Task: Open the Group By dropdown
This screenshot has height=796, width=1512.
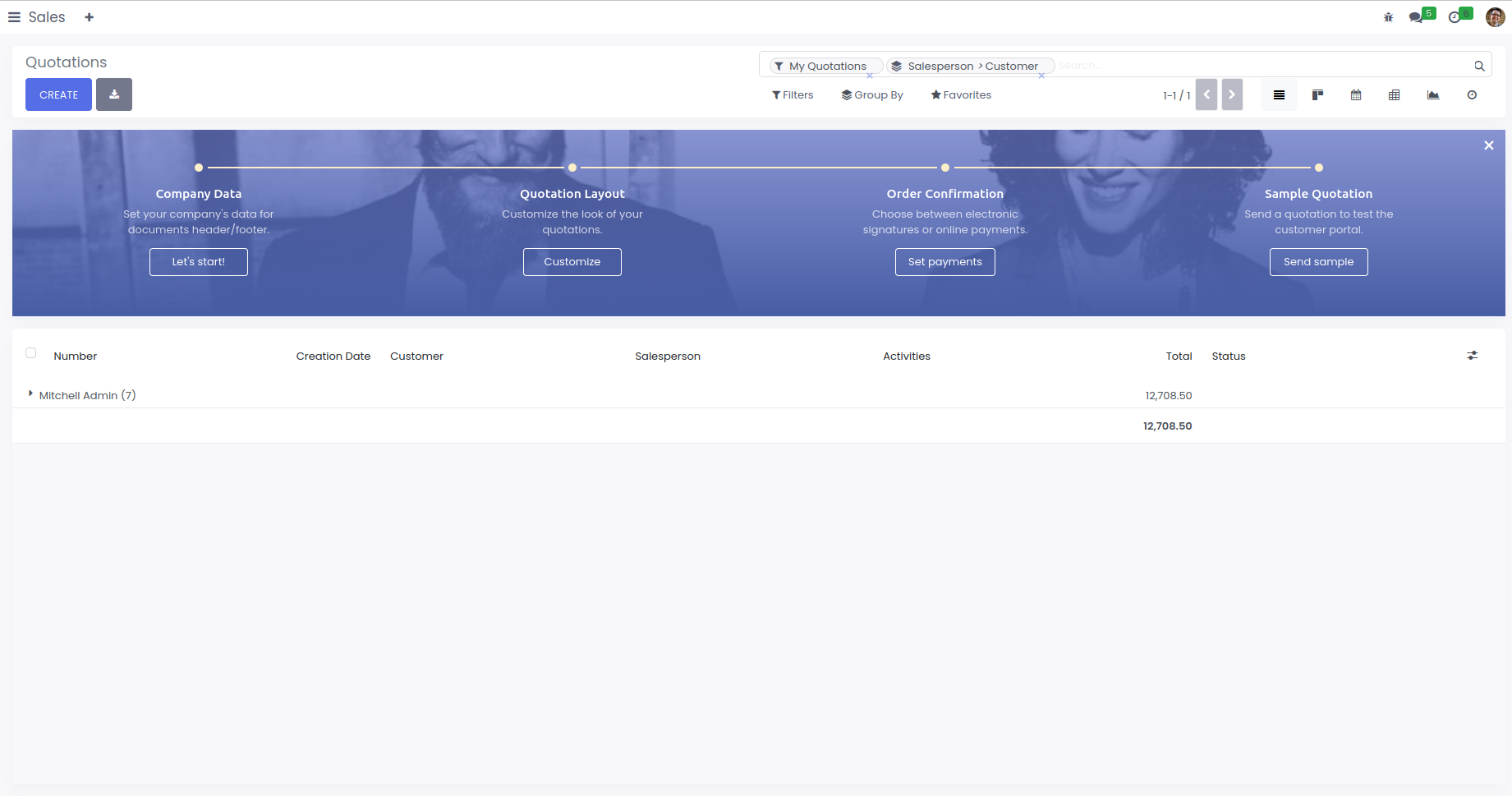Action: click(872, 95)
